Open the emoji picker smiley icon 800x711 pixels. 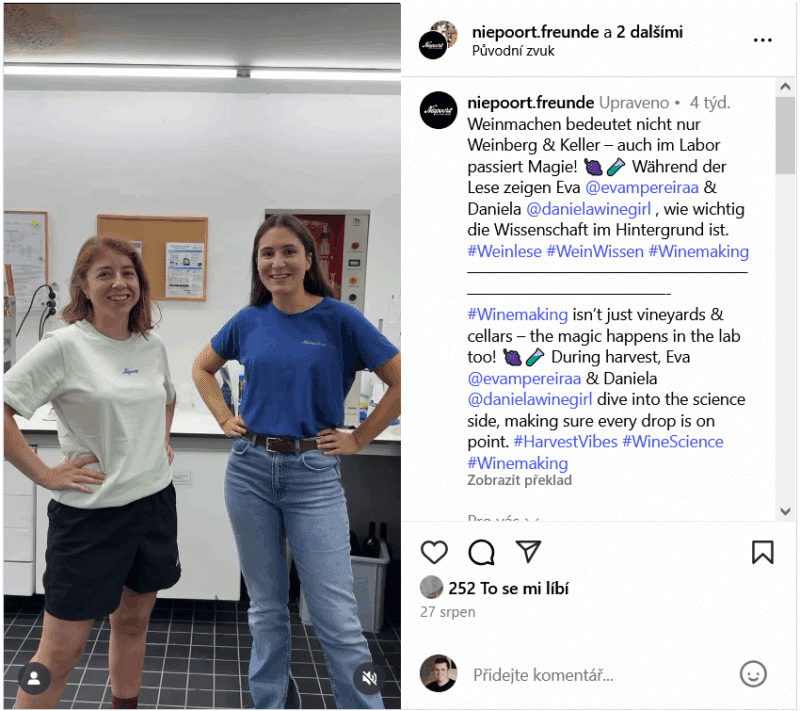coord(753,674)
